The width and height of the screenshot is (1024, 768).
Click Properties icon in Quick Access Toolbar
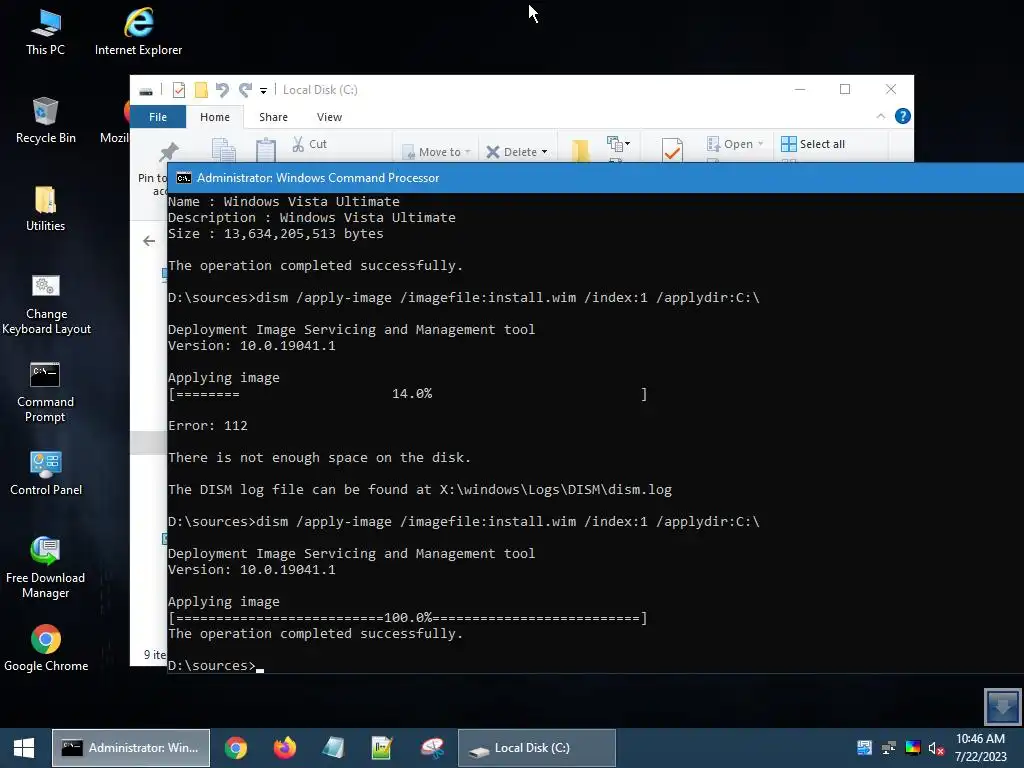pos(179,89)
